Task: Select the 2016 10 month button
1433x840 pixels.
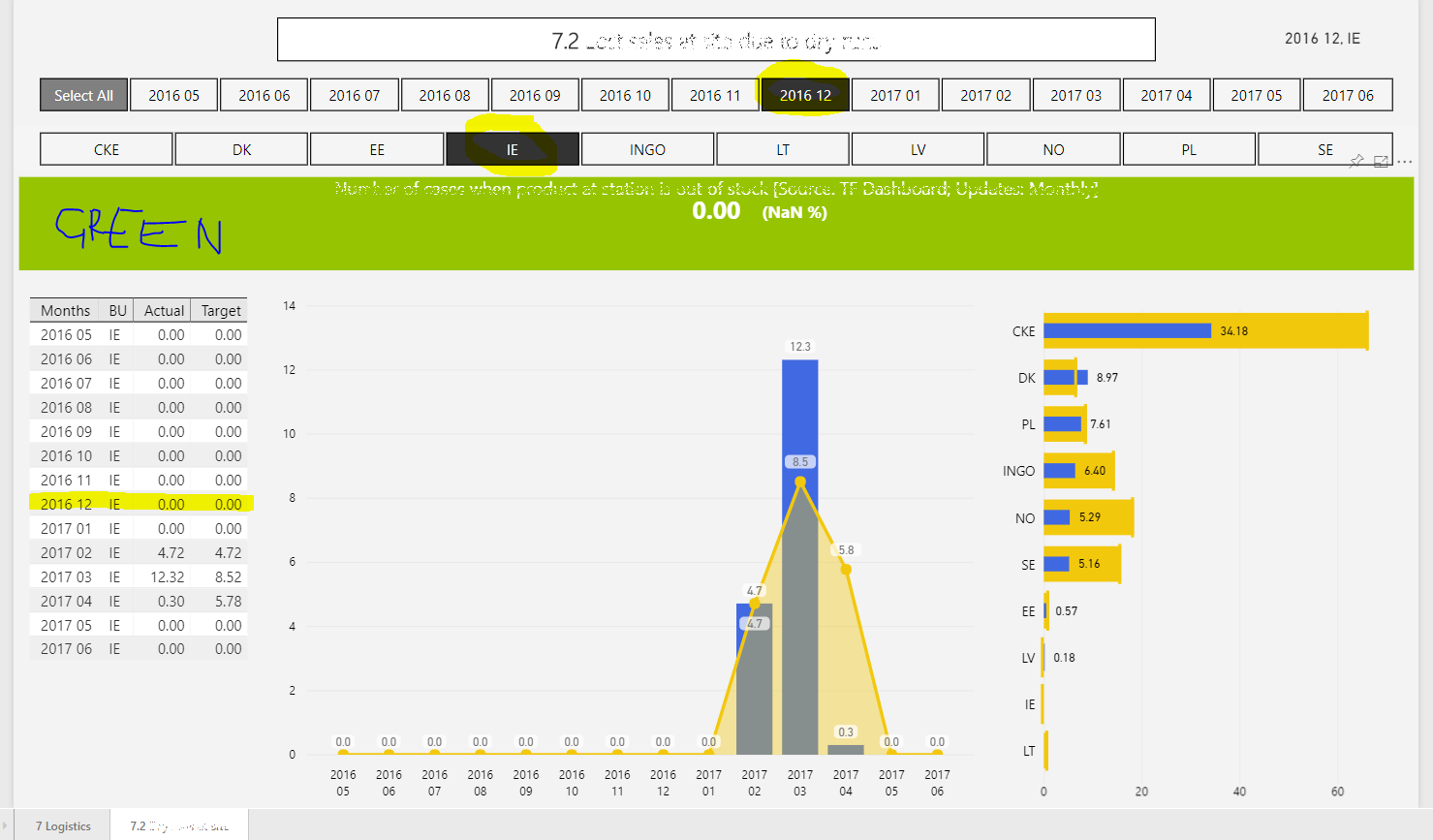Action: tap(625, 95)
